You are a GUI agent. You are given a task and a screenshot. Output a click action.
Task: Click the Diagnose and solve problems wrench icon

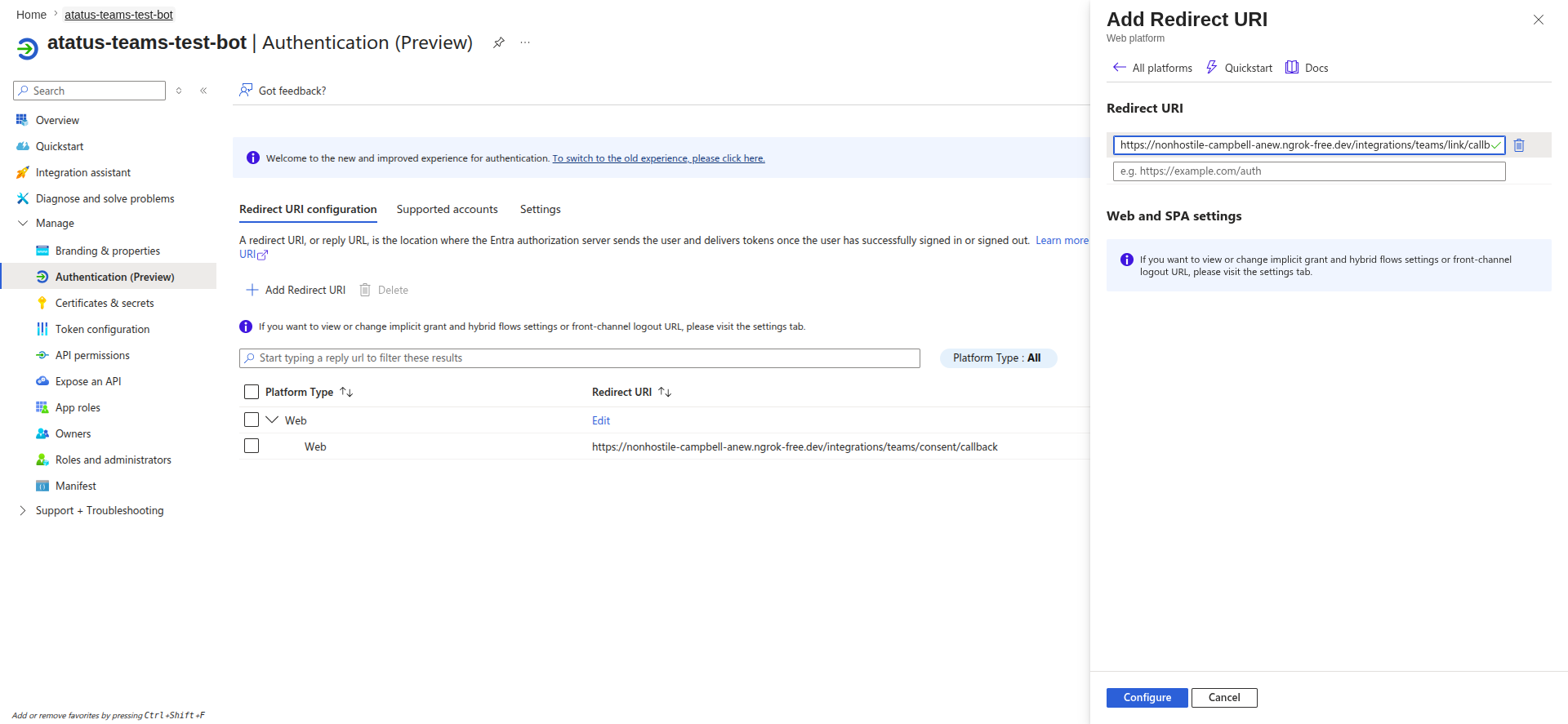coord(22,198)
